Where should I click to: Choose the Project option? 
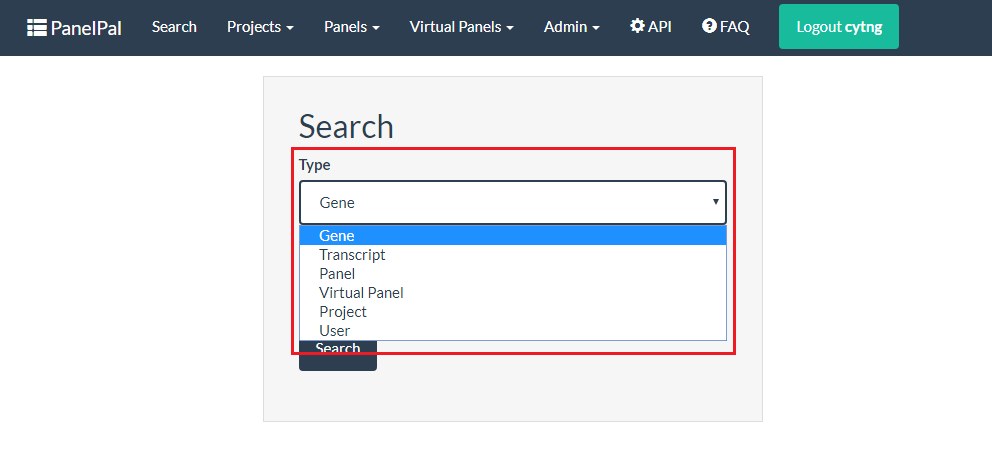pyautogui.click(x=512, y=311)
